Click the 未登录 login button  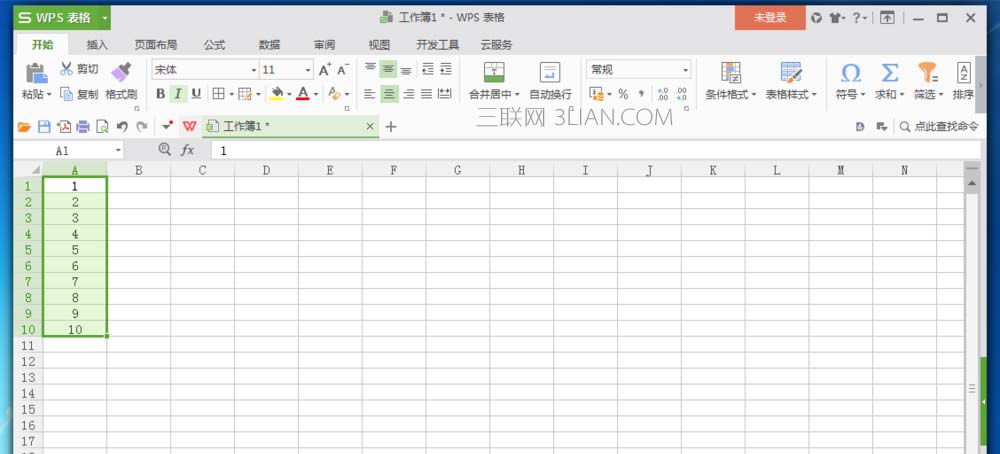pos(769,17)
